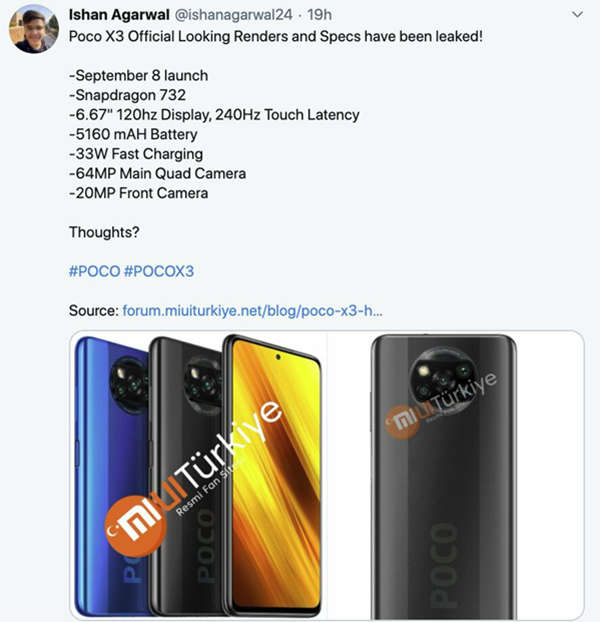600x622 pixels.
Task: Click Ishan Agarwal's profile avatar photo
Action: (34, 29)
